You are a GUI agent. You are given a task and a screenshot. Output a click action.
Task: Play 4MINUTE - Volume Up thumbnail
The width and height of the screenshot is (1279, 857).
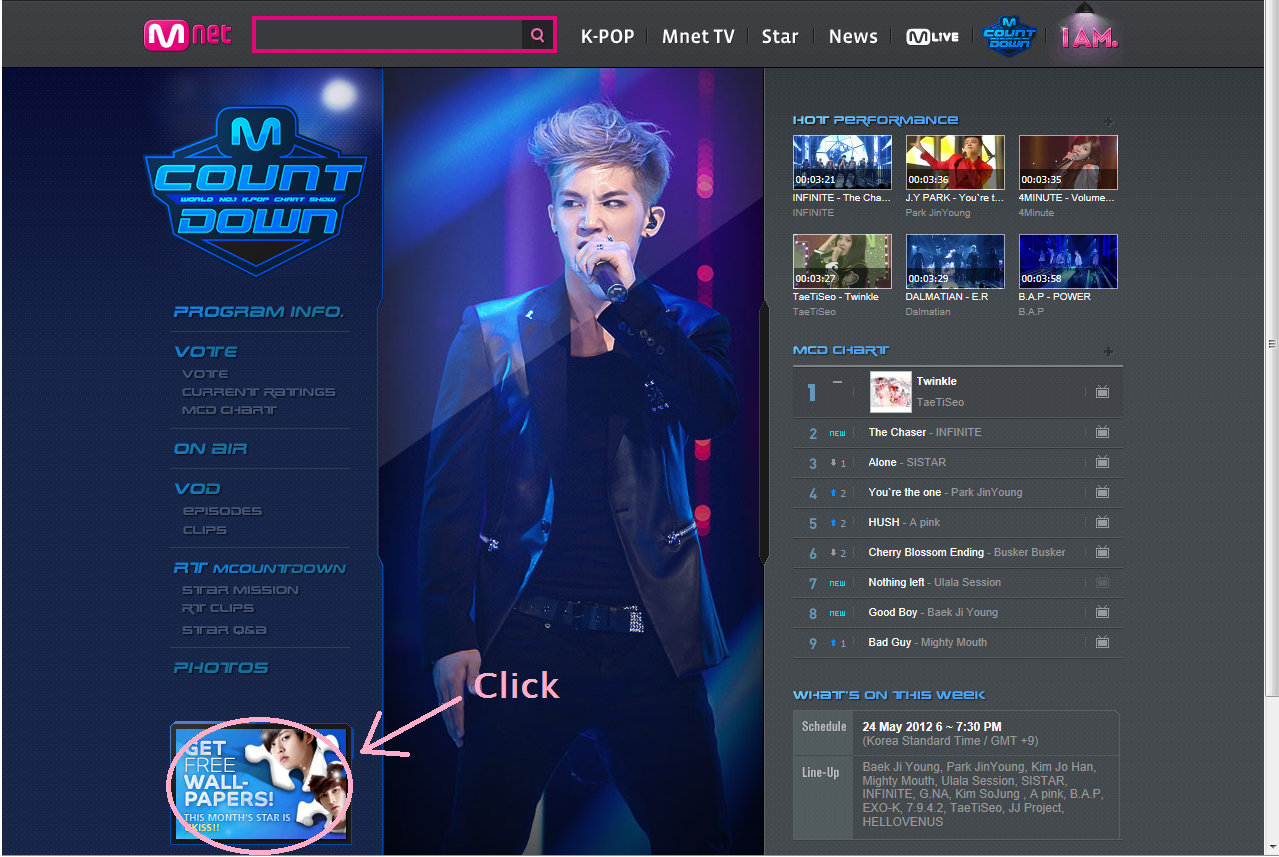point(1068,162)
